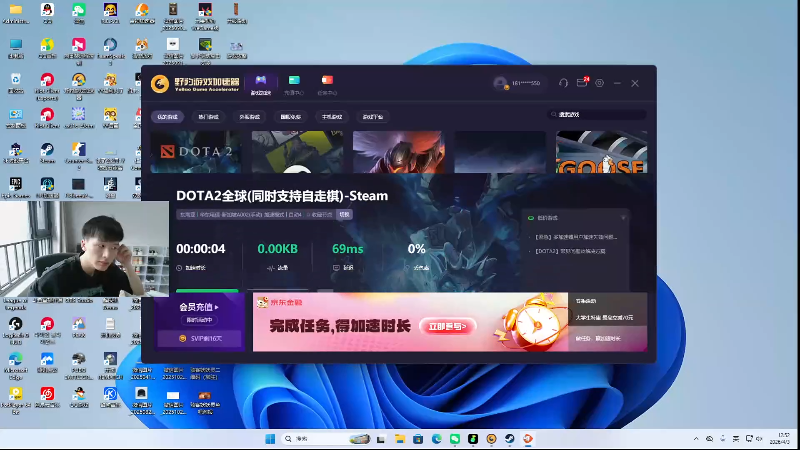800x450 pixels.
Task: Open Task View from the taskbar
Action: coord(381,439)
